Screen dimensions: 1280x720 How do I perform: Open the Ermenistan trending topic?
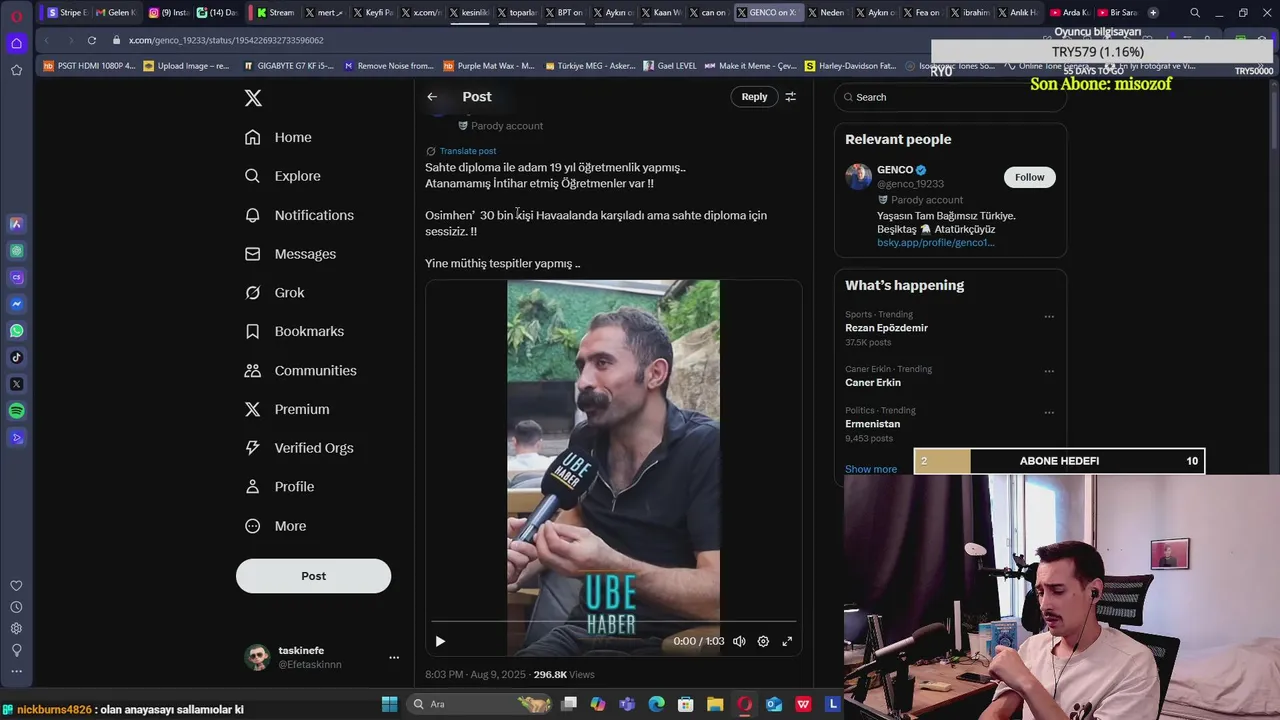[872, 424]
